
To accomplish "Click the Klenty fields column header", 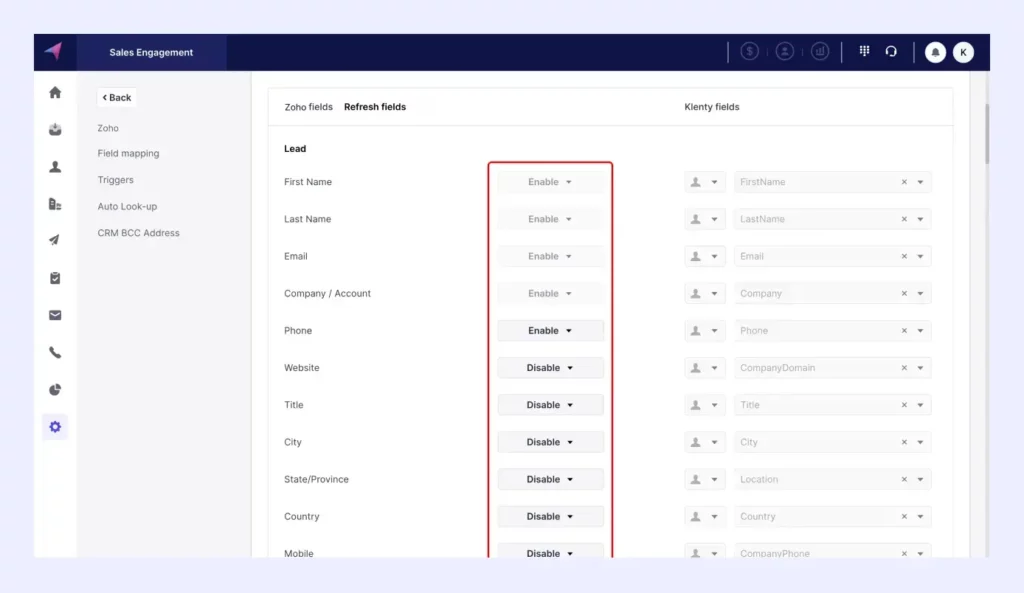I will point(712,107).
